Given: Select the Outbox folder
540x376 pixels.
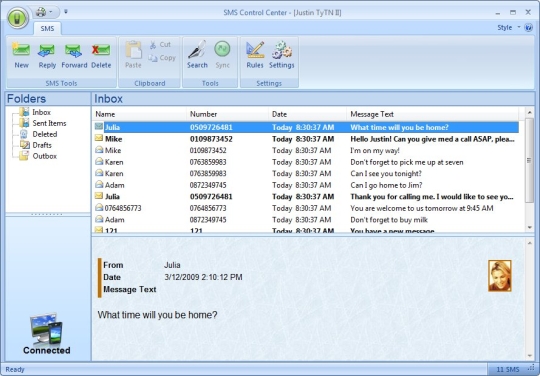Looking at the screenshot, I should pyautogui.click(x=44, y=156).
